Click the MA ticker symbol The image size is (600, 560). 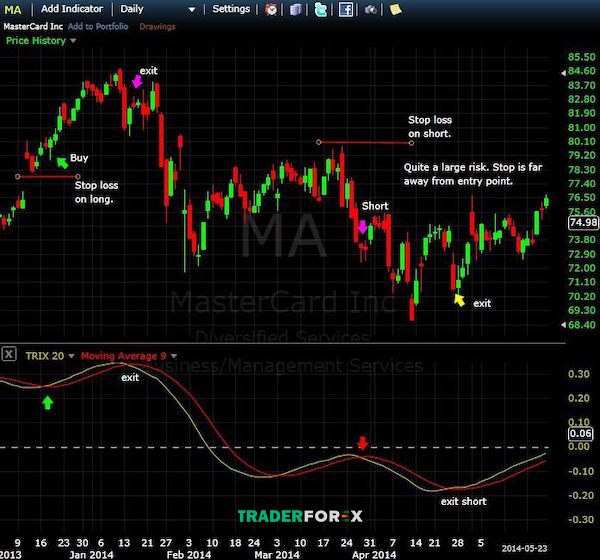point(13,10)
